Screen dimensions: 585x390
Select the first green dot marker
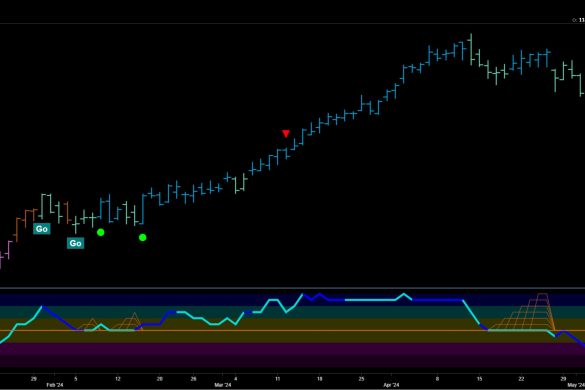pyautogui.click(x=100, y=233)
